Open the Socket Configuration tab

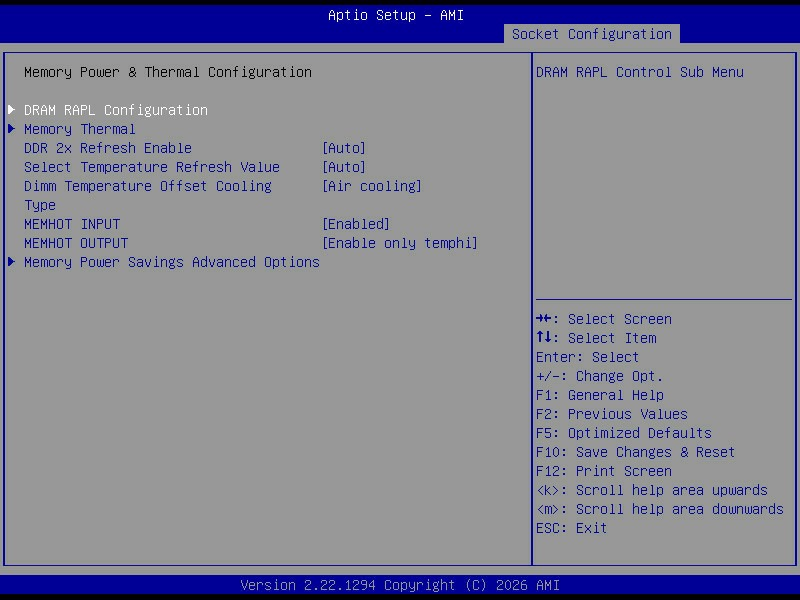point(591,34)
